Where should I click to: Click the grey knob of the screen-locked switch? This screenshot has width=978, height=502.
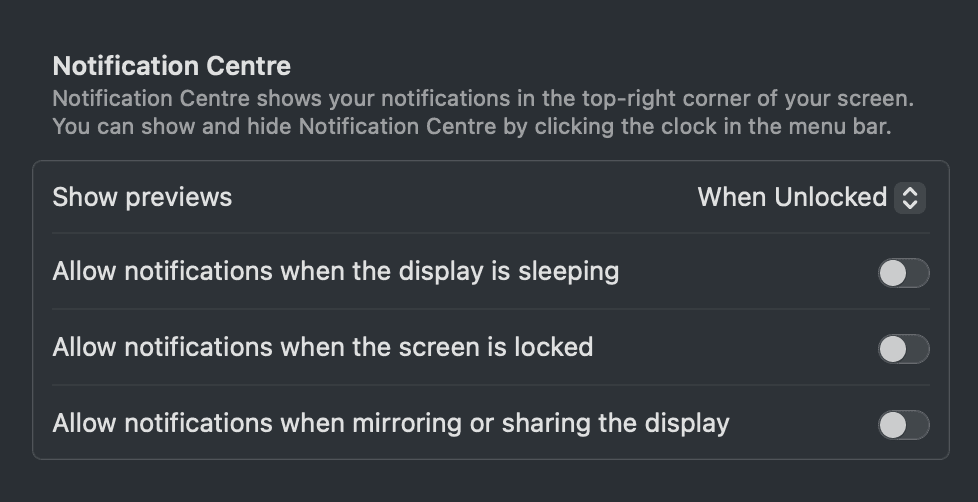(893, 348)
